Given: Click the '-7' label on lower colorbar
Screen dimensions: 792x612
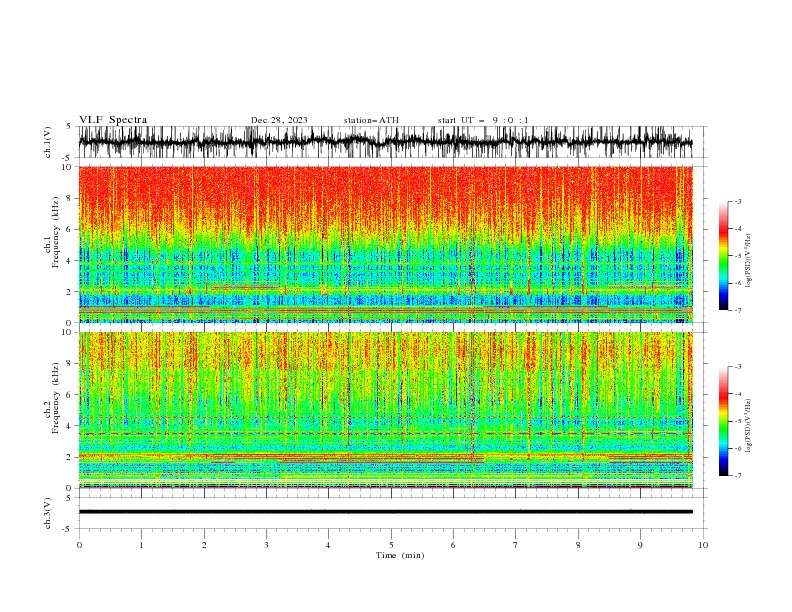Looking at the screenshot, I should click(738, 475).
